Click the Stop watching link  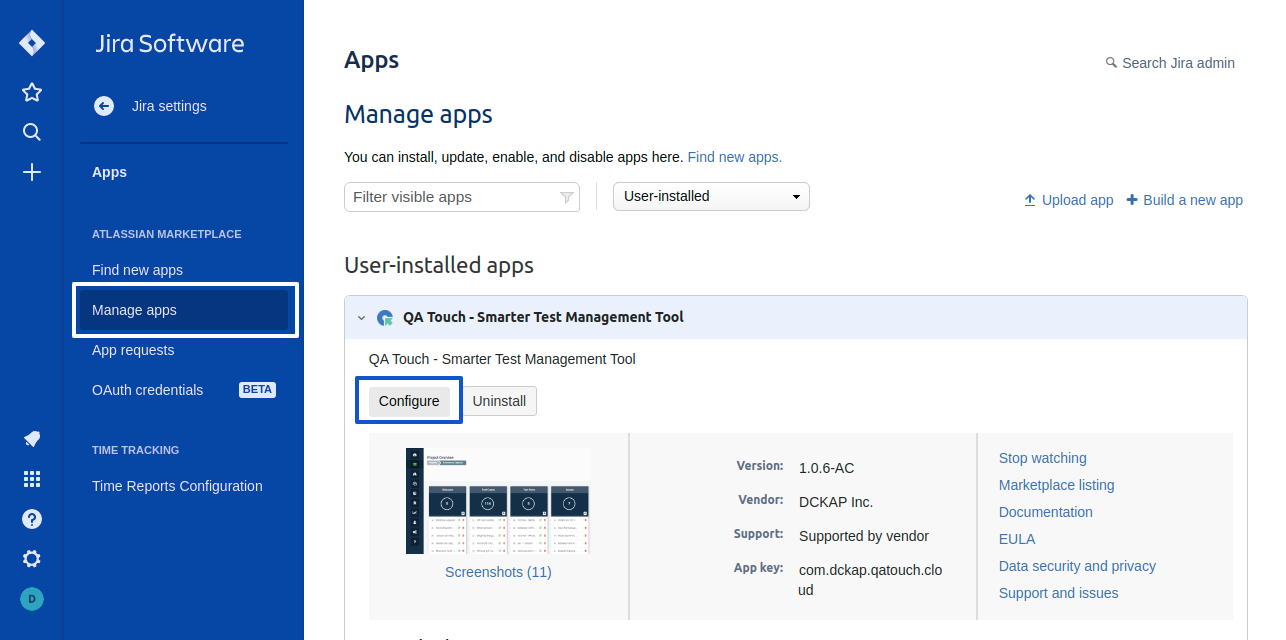click(1042, 458)
